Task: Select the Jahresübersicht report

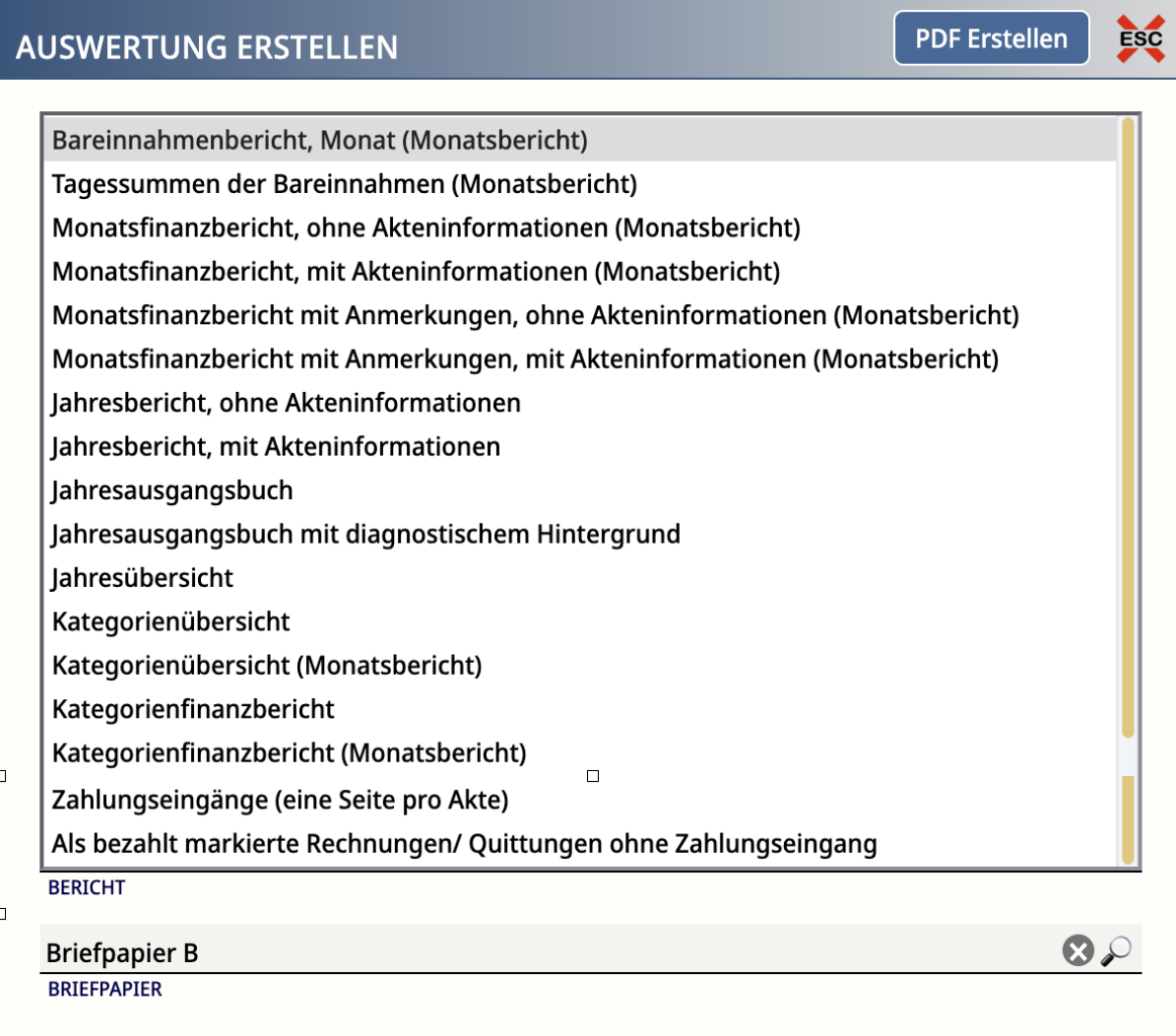Action: [x=143, y=578]
